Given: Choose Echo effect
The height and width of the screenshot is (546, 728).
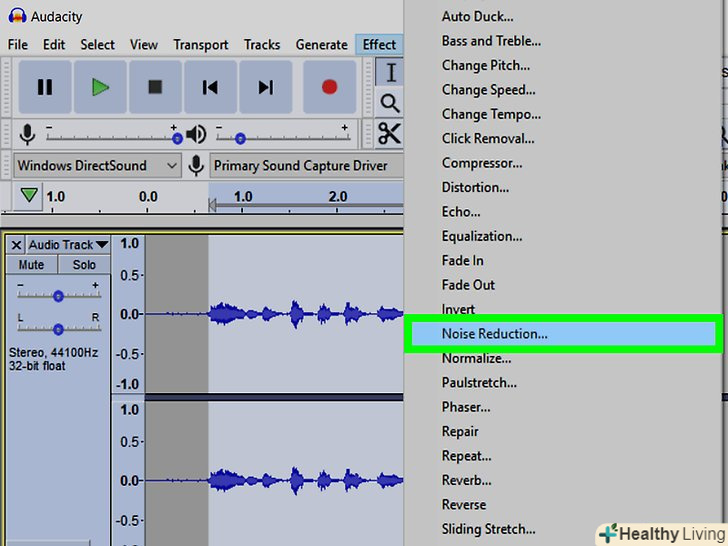Looking at the screenshot, I should coord(461,212).
